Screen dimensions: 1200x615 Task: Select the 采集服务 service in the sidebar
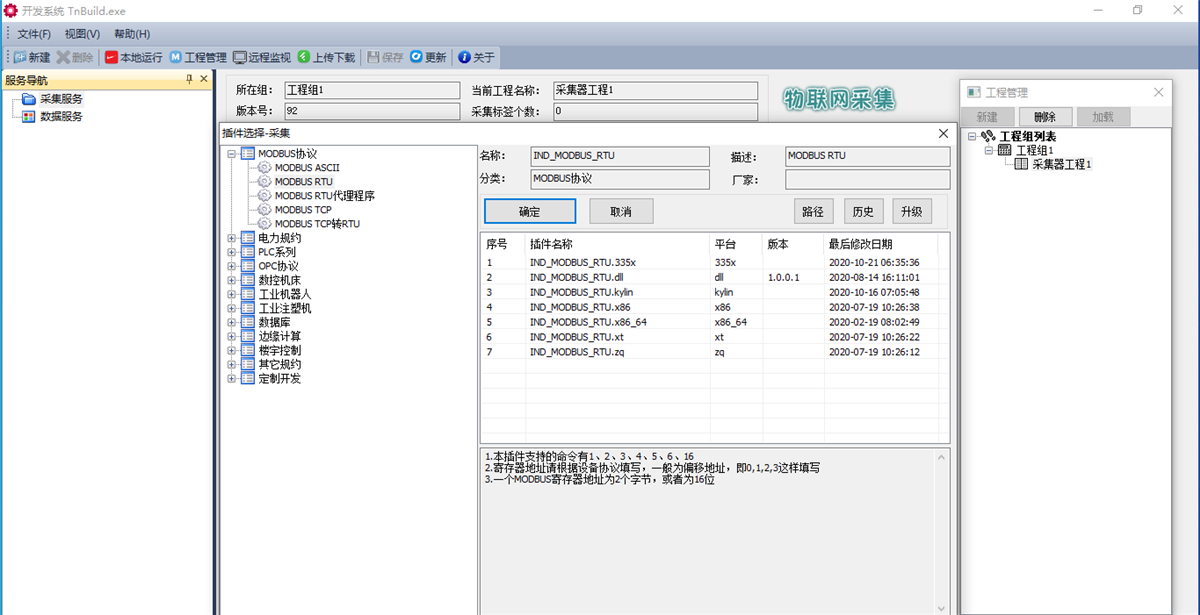pos(61,99)
